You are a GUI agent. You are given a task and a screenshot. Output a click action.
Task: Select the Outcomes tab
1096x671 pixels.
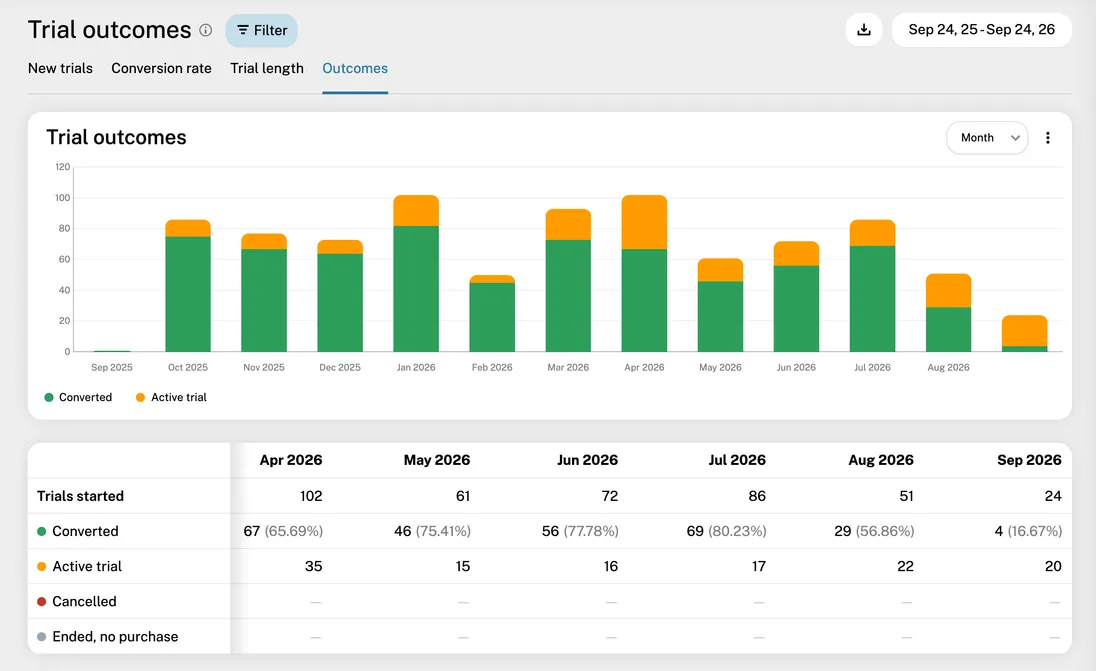[355, 68]
